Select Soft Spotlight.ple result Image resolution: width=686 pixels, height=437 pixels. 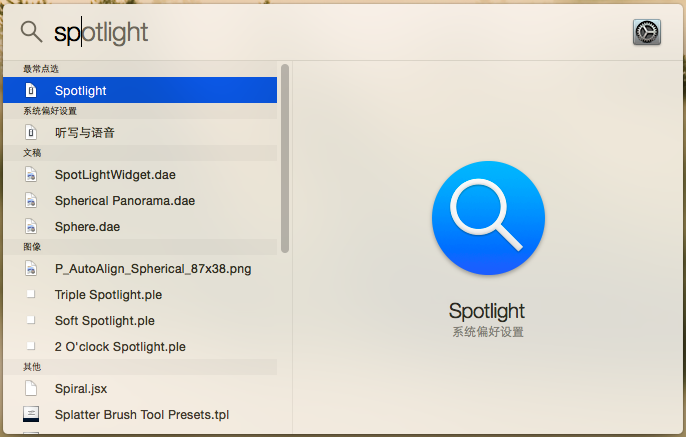point(140,321)
